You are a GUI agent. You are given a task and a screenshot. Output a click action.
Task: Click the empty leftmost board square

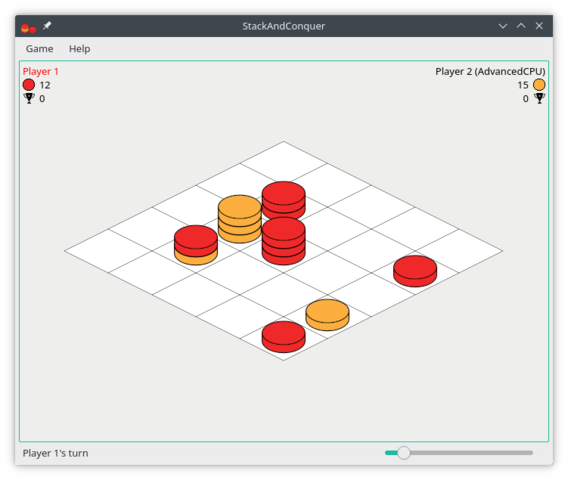tap(108, 251)
